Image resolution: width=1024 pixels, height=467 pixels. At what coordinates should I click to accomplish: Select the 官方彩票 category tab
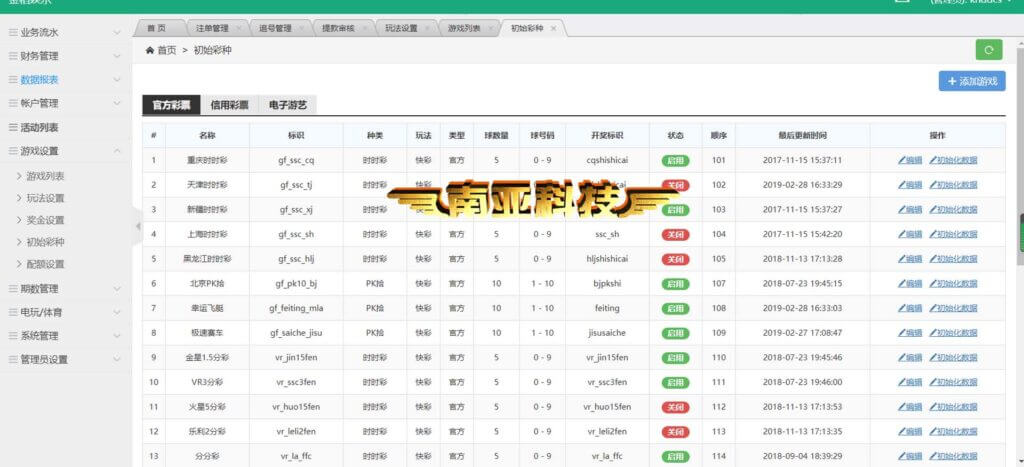click(x=171, y=105)
